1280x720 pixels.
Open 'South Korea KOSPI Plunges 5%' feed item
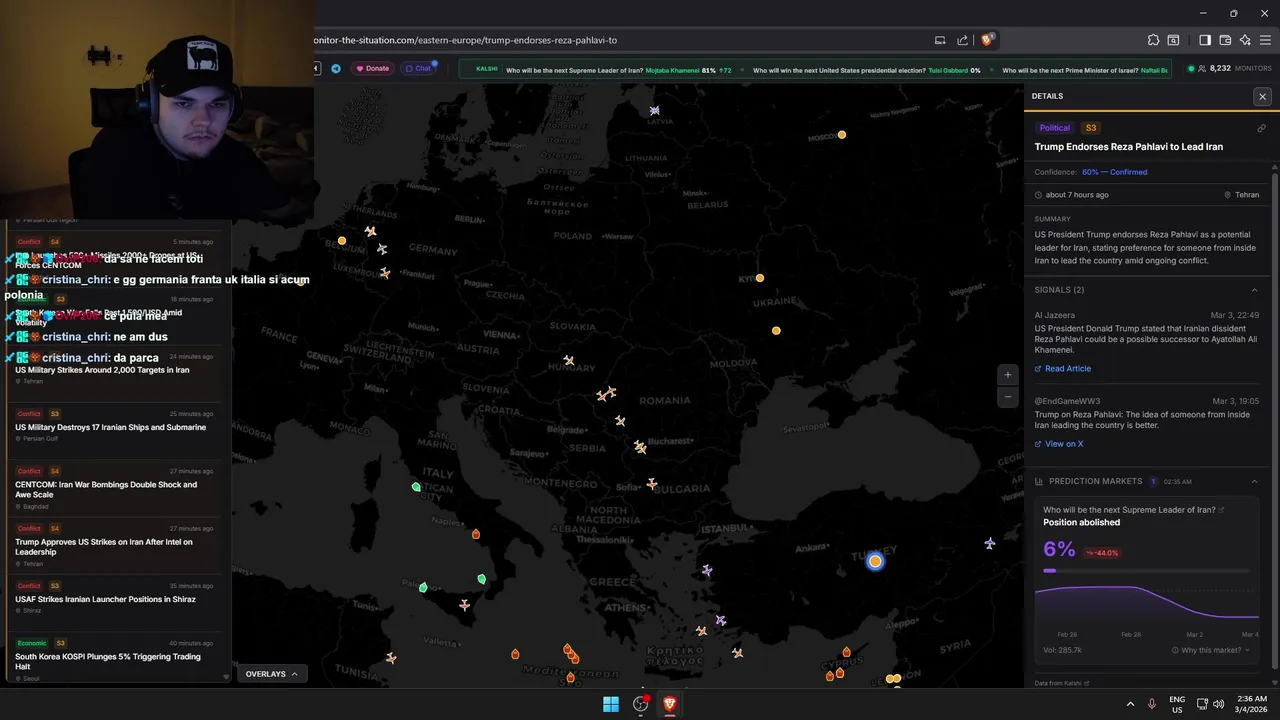(115, 660)
